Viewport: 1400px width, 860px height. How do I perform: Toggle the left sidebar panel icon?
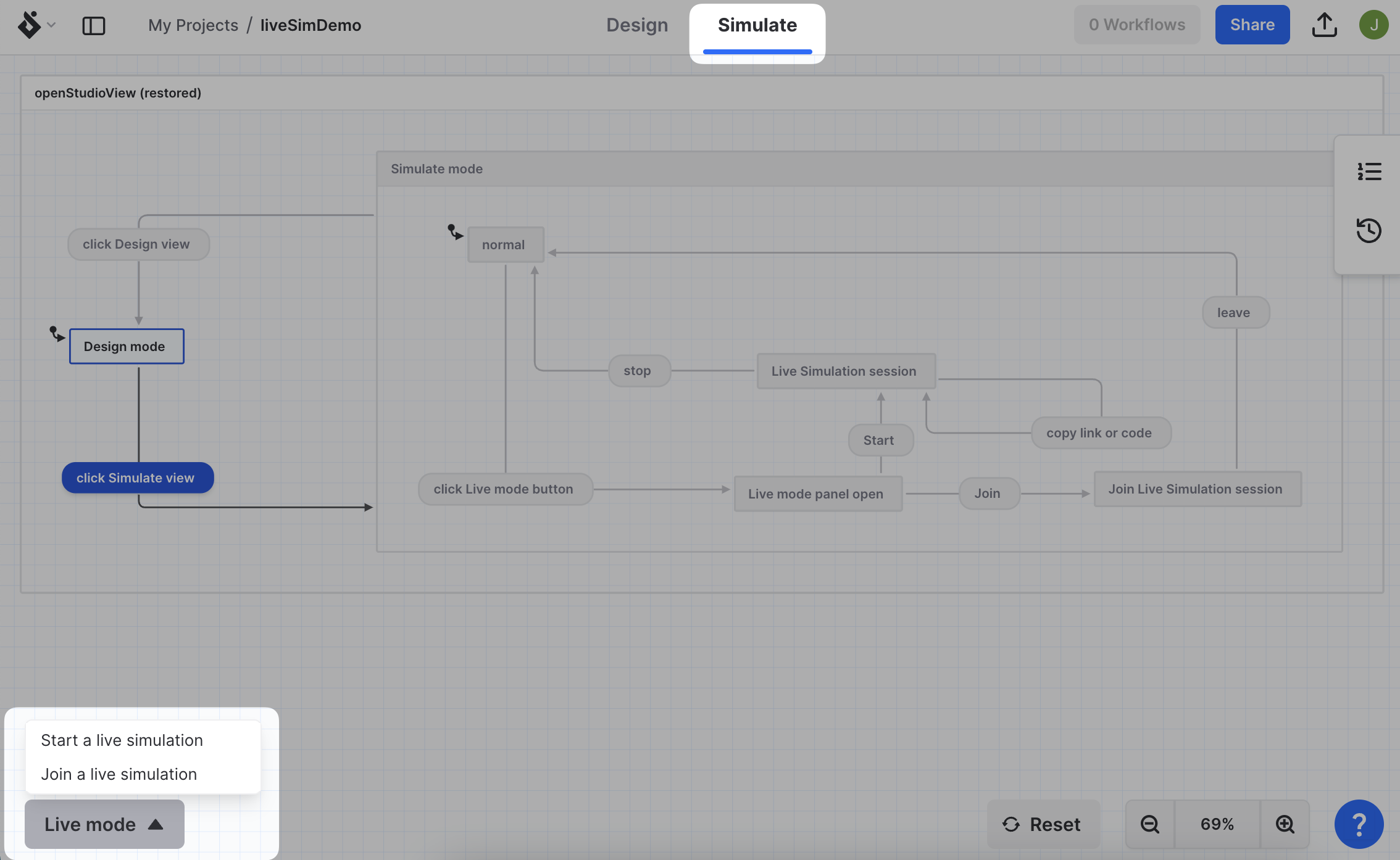(x=94, y=25)
